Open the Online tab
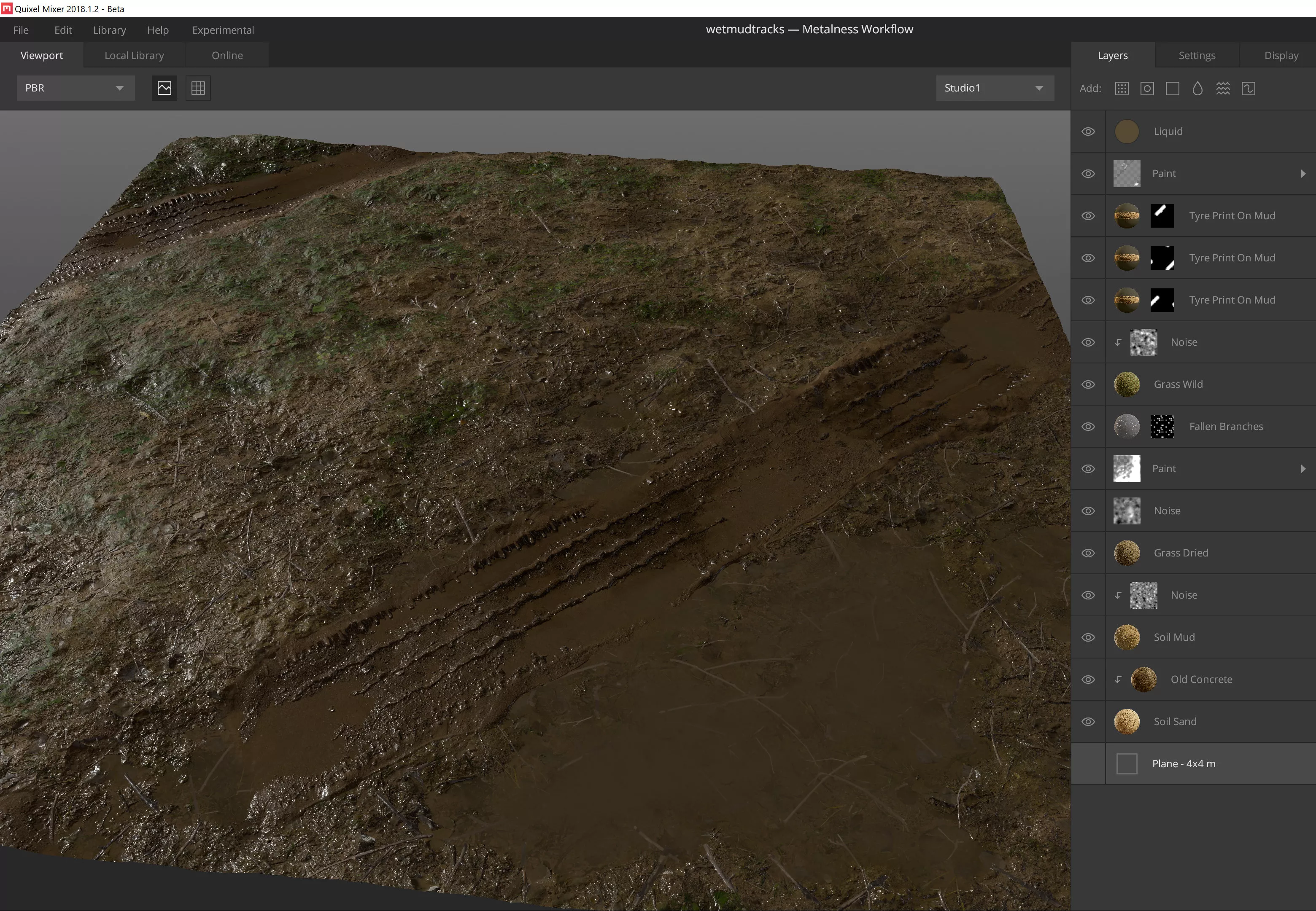1316x911 pixels. pos(227,55)
